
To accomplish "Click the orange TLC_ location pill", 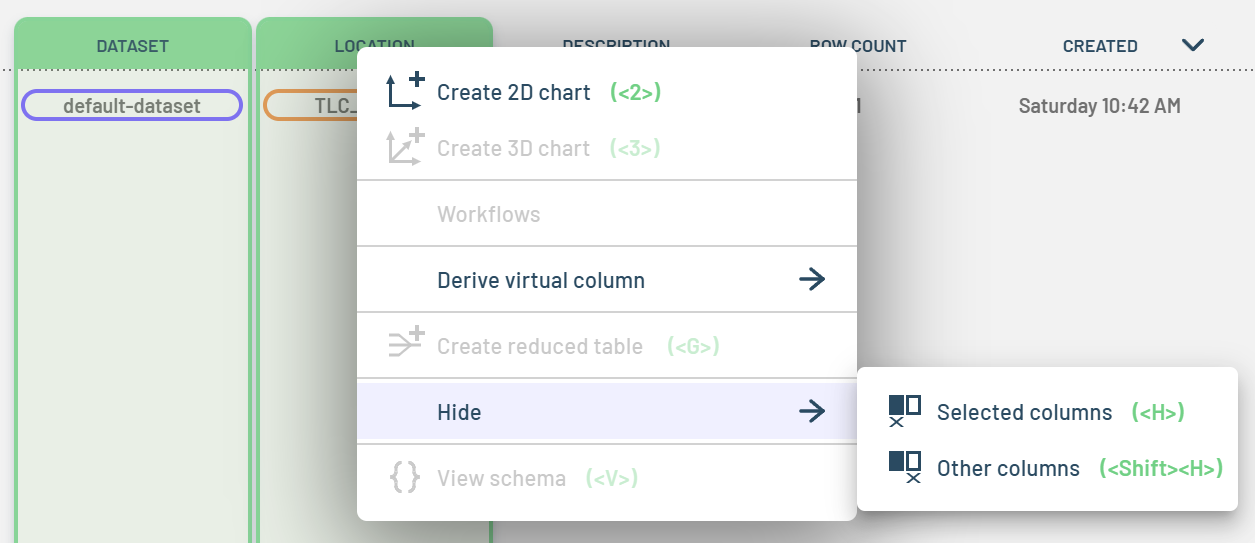I will 312,105.
